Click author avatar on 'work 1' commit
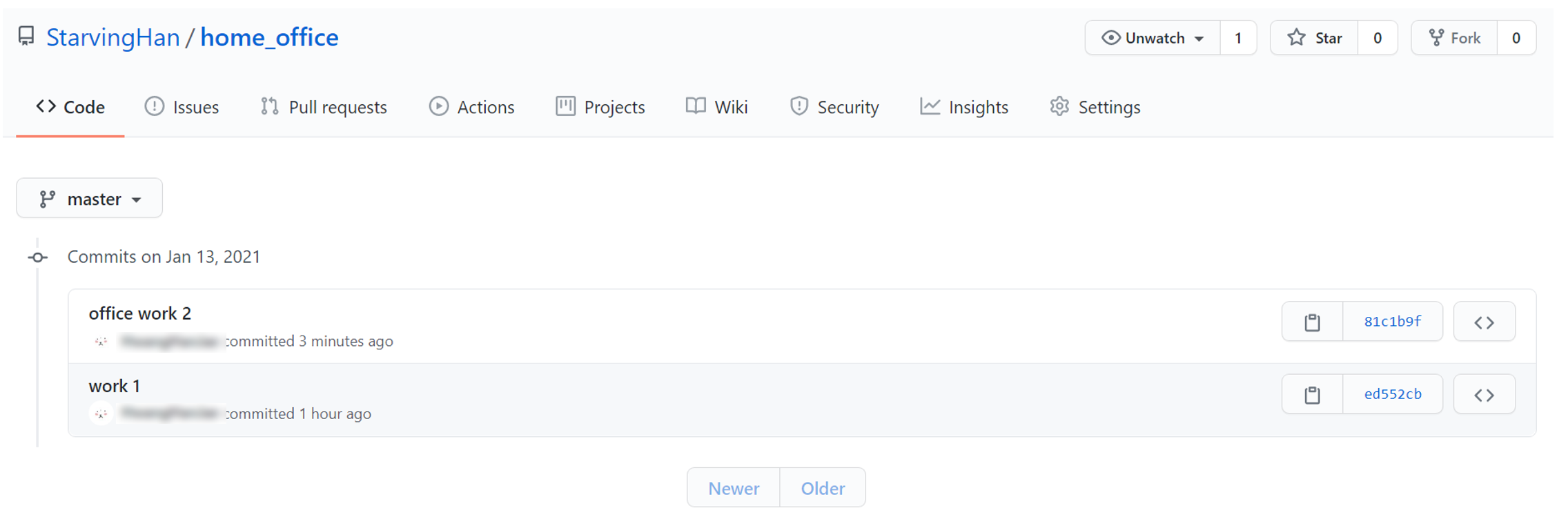 [101, 413]
